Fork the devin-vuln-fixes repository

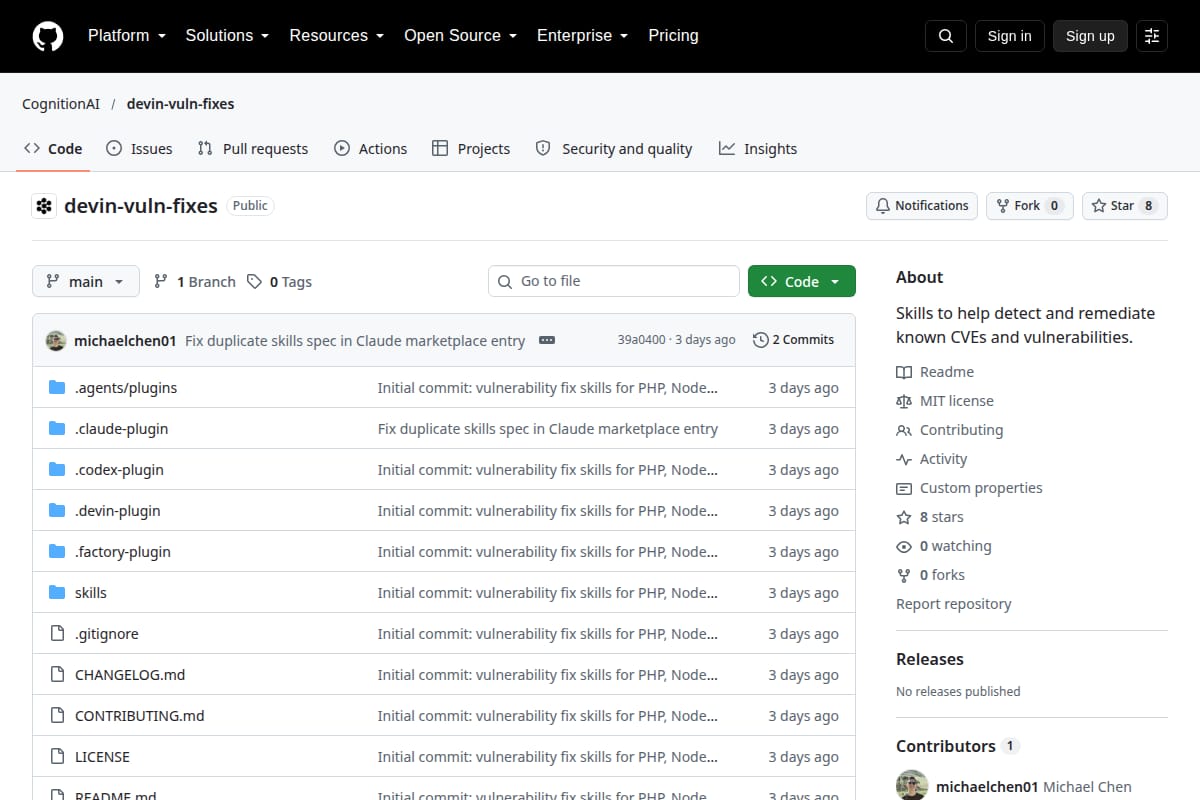tap(1030, 206)
